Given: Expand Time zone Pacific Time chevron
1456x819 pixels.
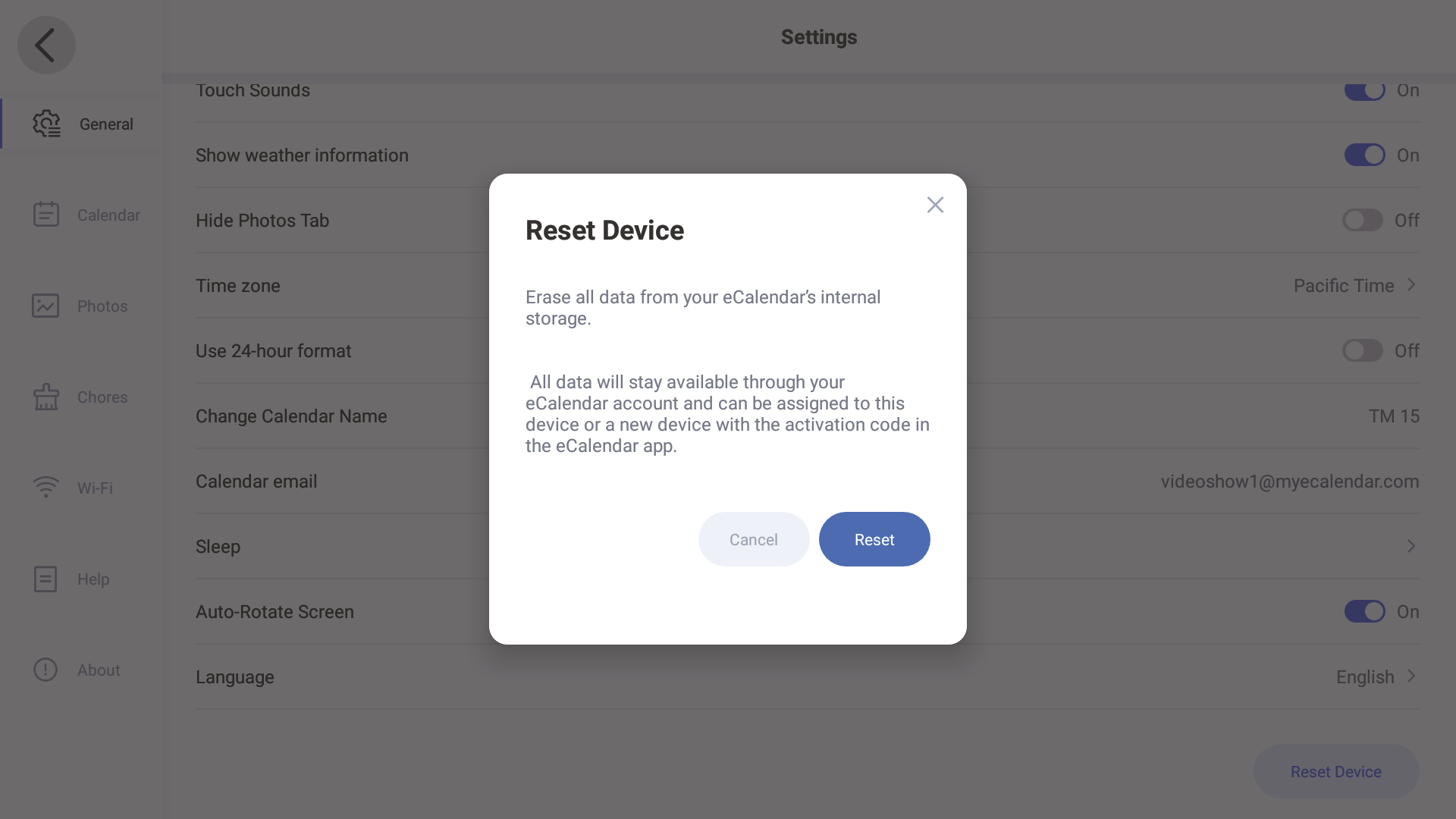Looking at the screenshot, I should coord(1411,285).
